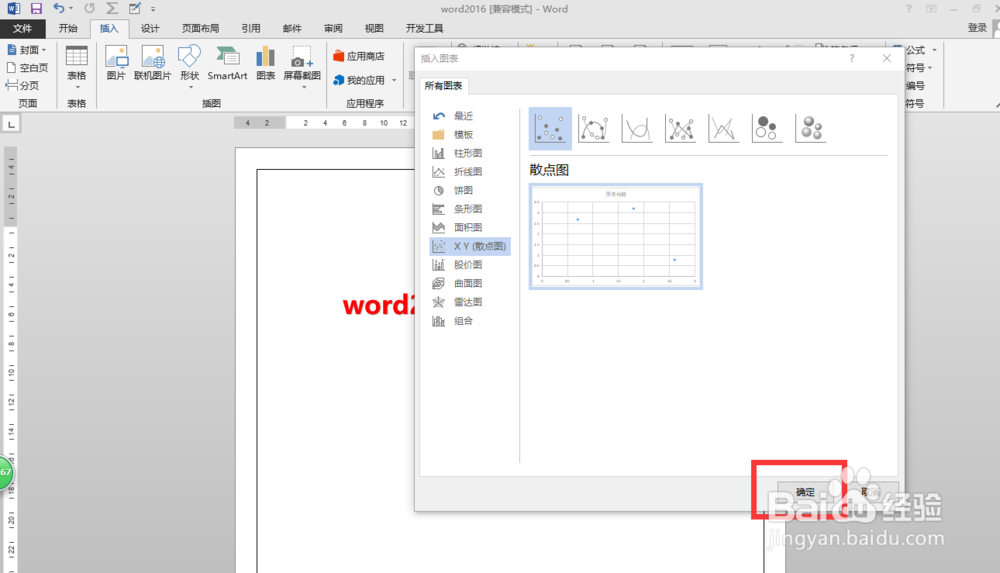Click the scatter chart preview thumbnail
Screen dimensions: 1000x573
(615, 237)
